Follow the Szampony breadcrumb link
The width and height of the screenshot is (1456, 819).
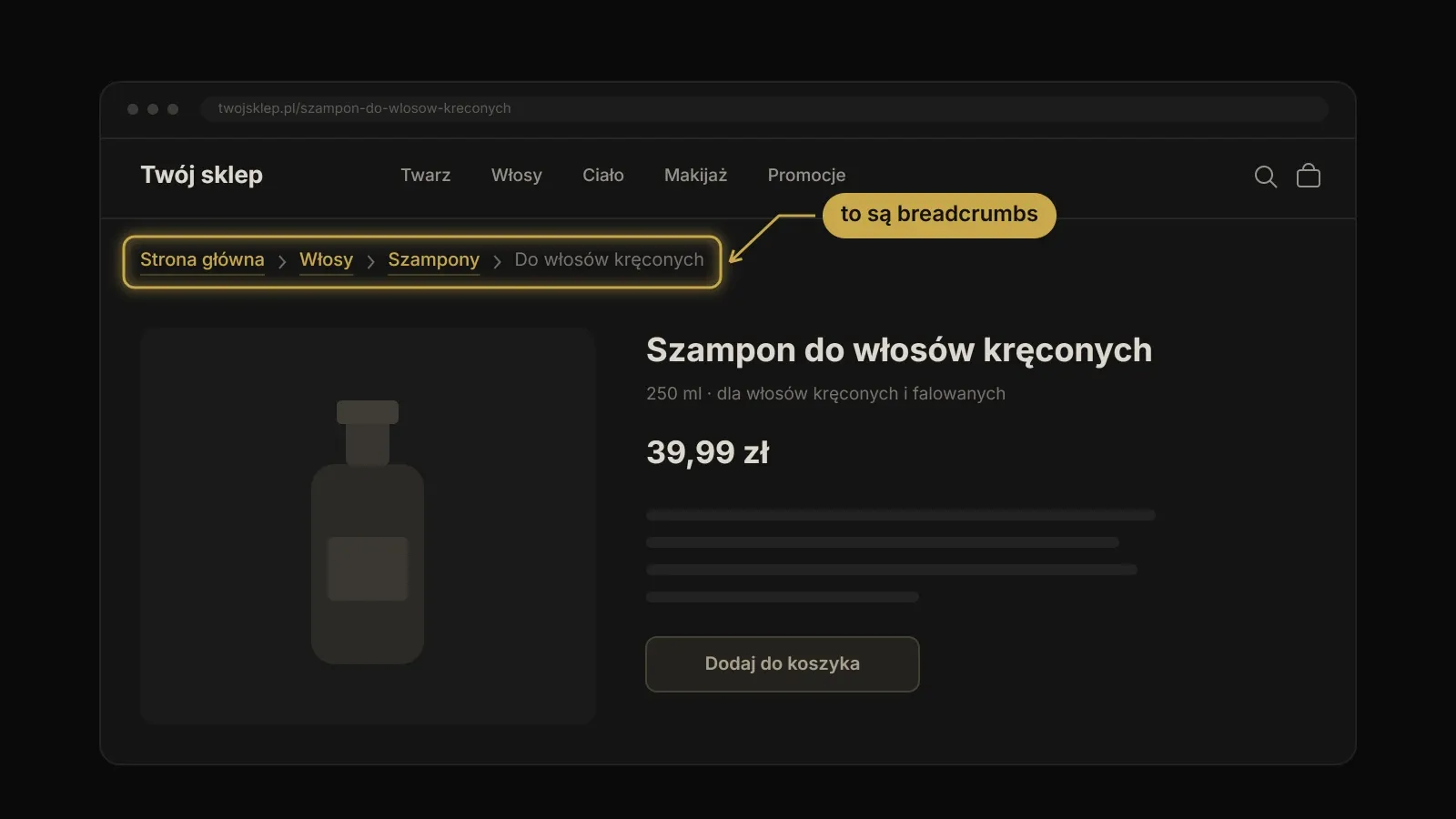(x=433, y=260)
